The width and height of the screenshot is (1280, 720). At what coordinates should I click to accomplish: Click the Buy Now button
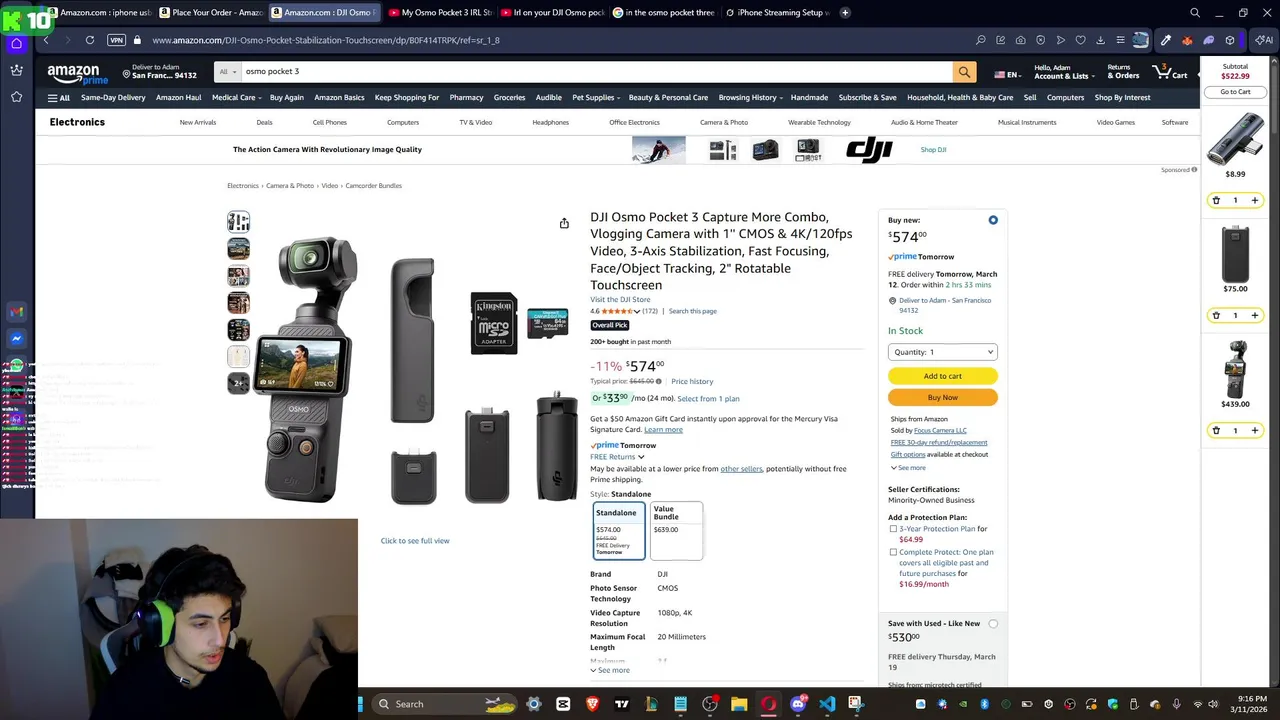pos(943,397)
